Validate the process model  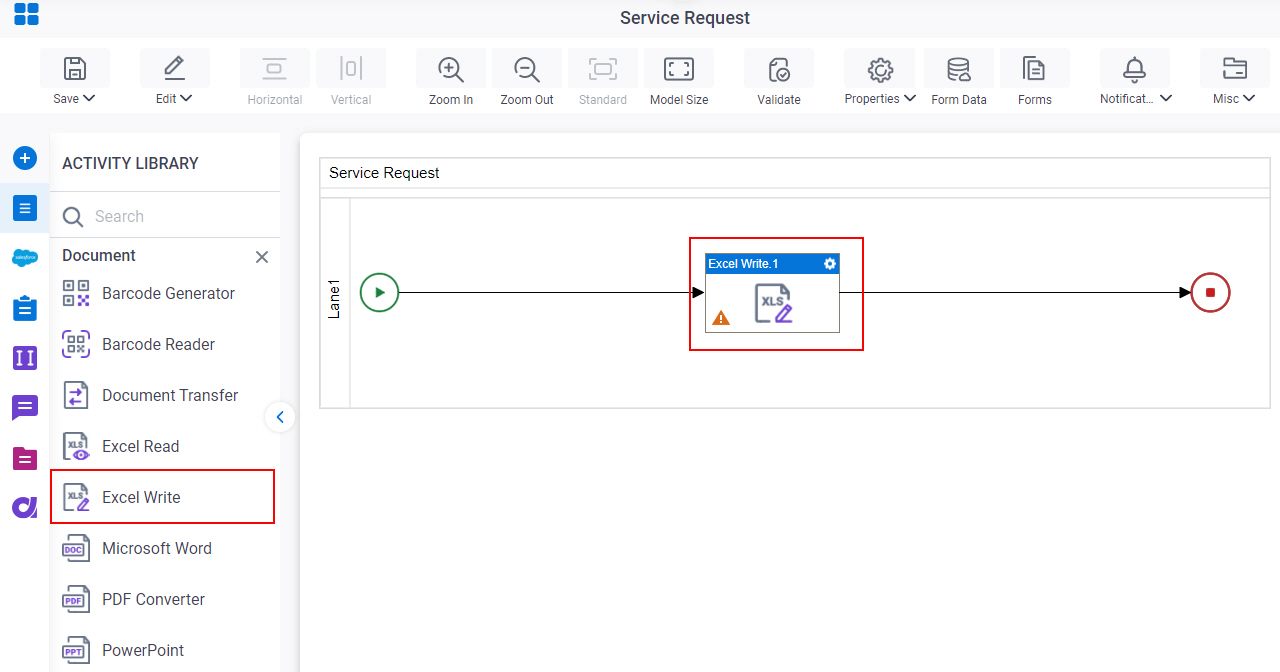tap(779, 68)
